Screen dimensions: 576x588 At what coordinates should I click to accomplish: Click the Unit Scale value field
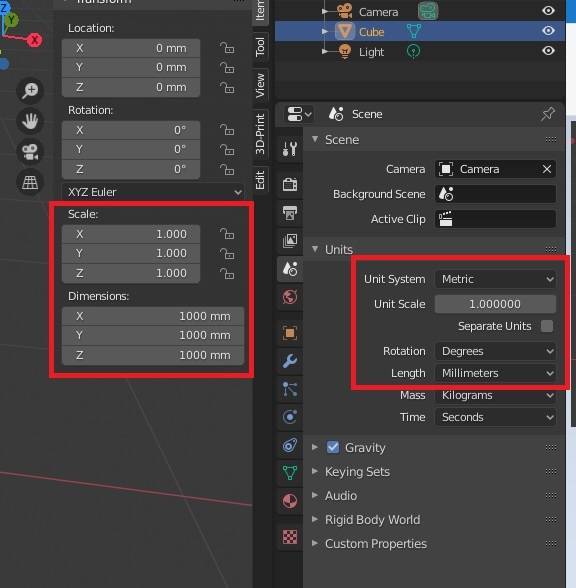click(x=495, y=304)
